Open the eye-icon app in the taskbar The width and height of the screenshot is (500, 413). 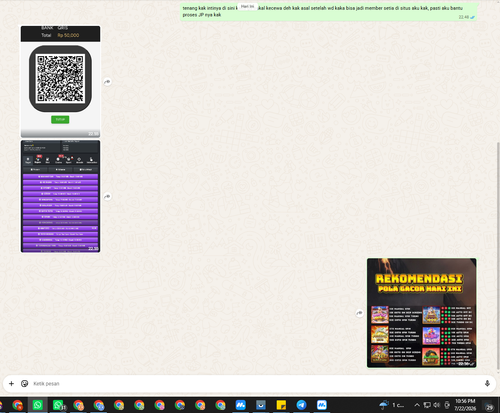click(261, 405)
